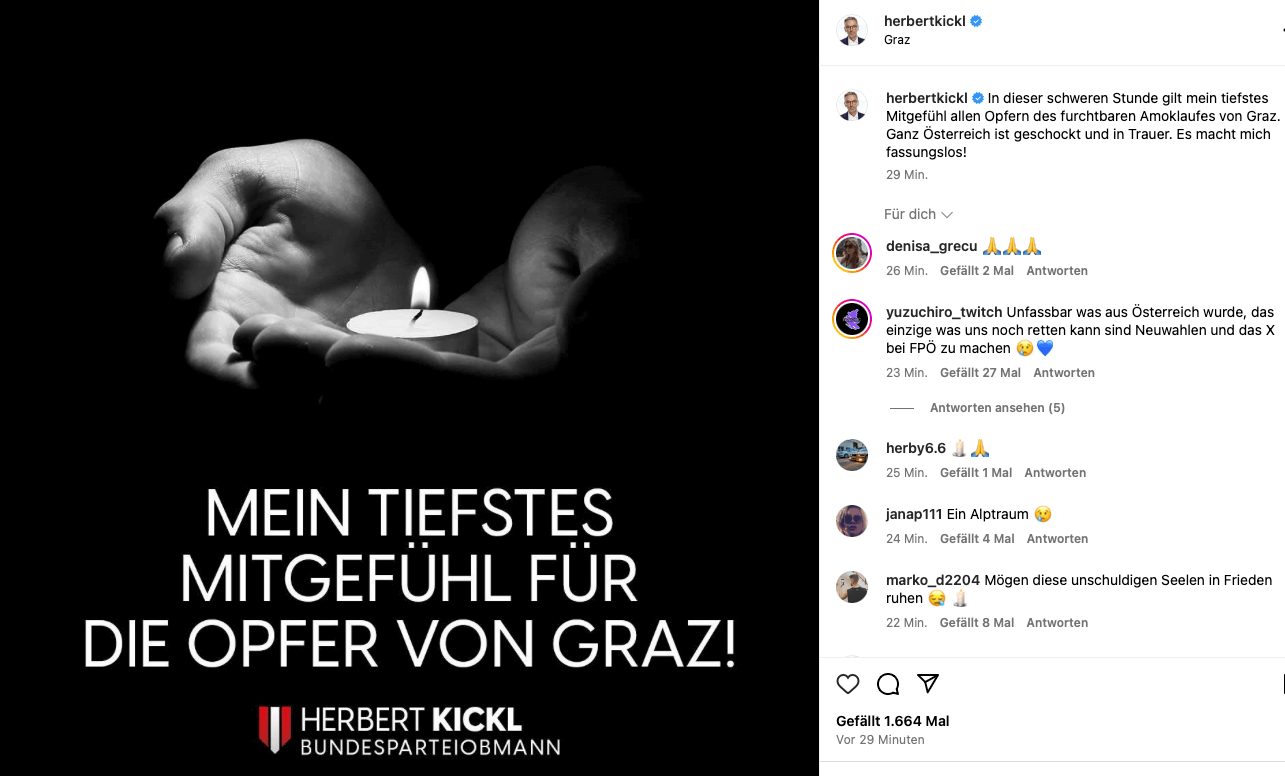
Task: Share the post via paper plane icon
Action: [x=928, y=684]
